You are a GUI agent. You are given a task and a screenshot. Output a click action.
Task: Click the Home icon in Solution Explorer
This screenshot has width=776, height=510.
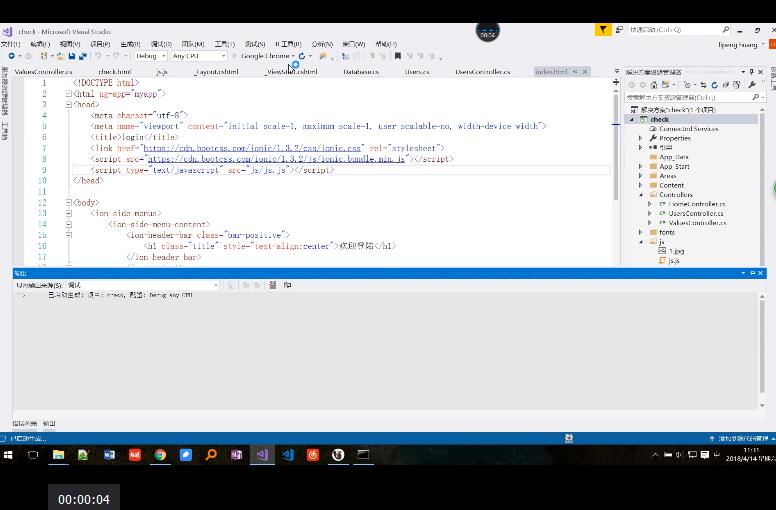coord(654,85)
